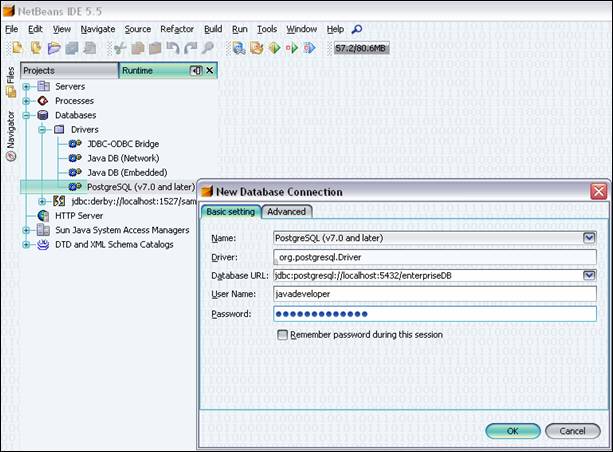Select 'DTD and XML Schema Catalogs' row
613x452 pixels.
click(x=114, y=245)
